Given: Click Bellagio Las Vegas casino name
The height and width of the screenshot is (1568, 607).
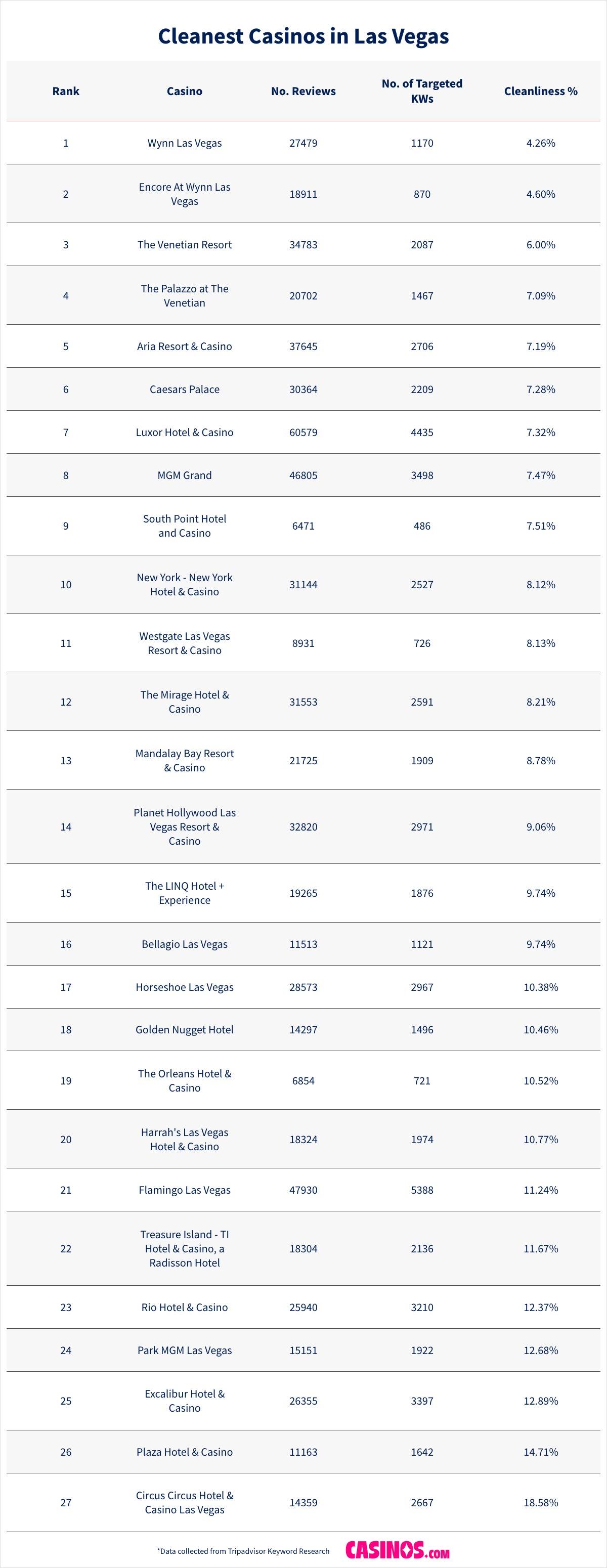Looking at the screenshot, I should click(185, 944).
